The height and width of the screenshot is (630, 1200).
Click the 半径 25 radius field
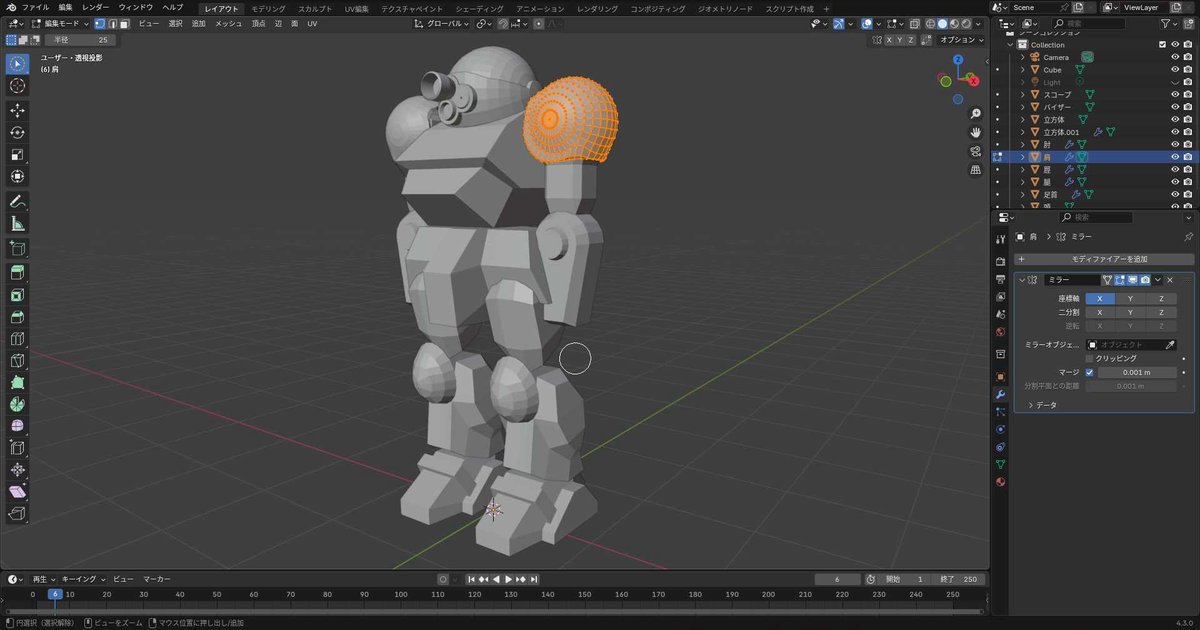pyautogui.click(x=80, y=40)
